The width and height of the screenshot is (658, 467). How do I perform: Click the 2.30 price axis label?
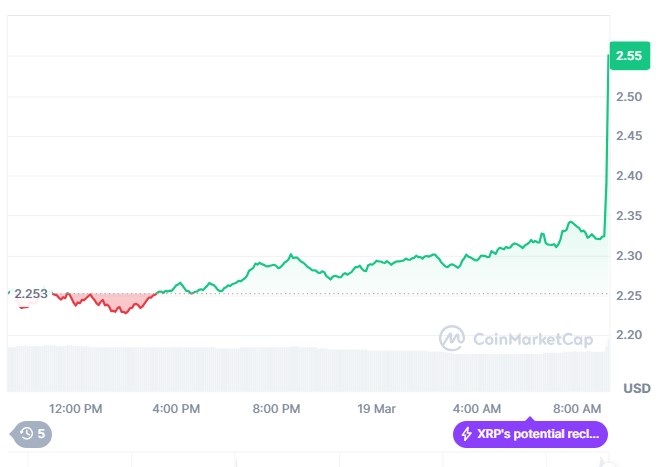(629, 255)
